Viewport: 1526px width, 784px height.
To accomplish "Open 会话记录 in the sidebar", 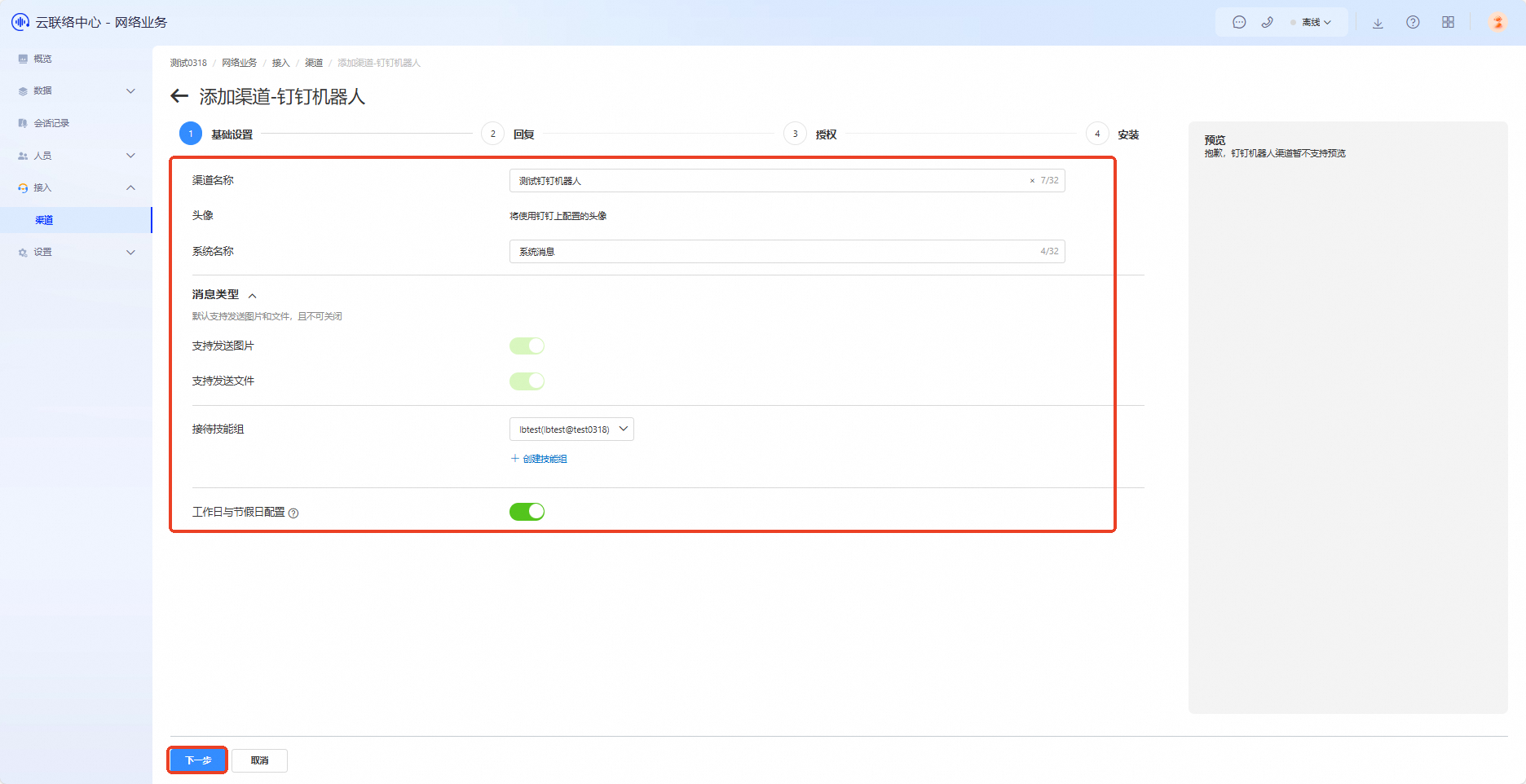I will (51, 123).
